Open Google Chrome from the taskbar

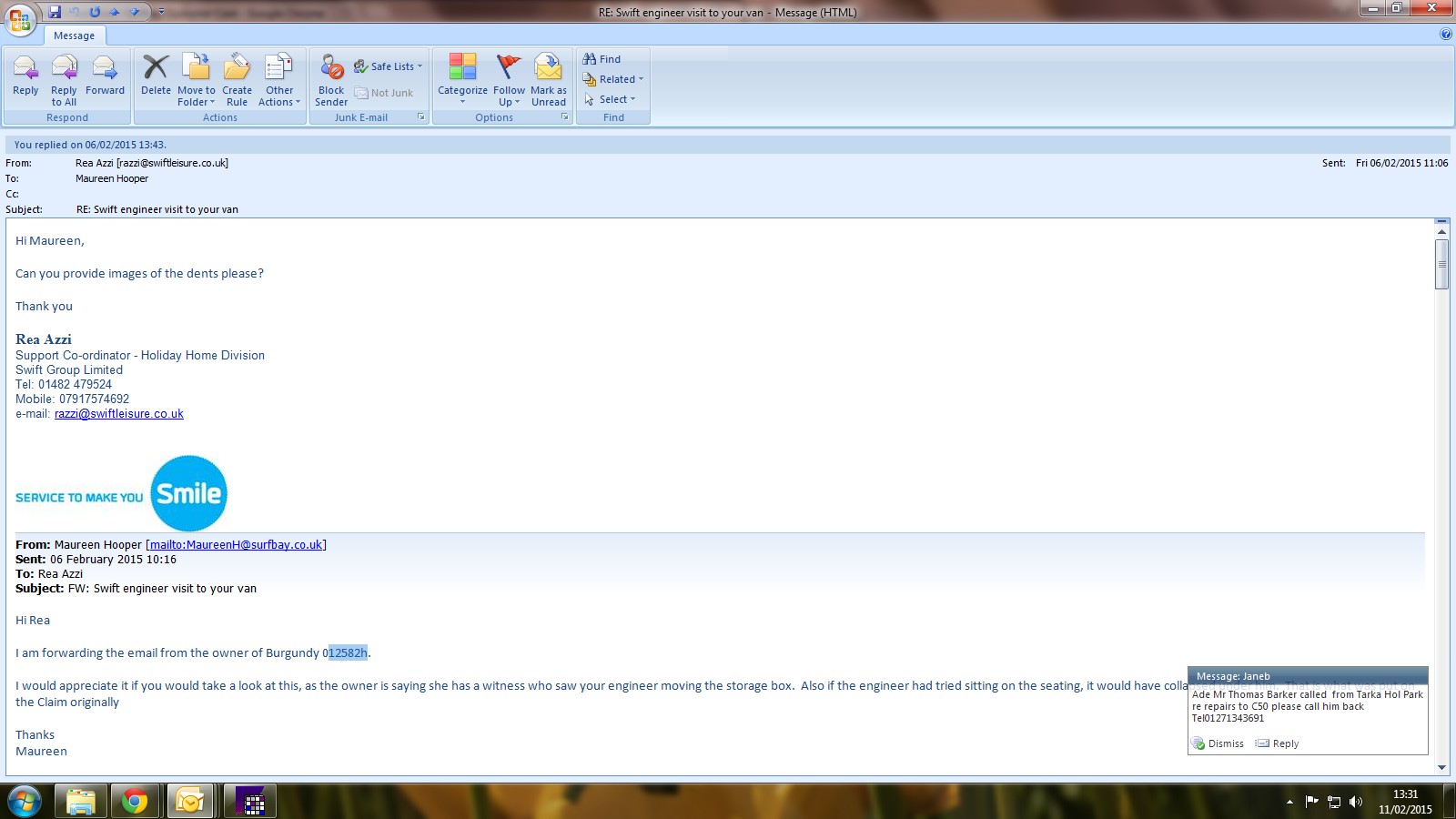coord(135,802)
